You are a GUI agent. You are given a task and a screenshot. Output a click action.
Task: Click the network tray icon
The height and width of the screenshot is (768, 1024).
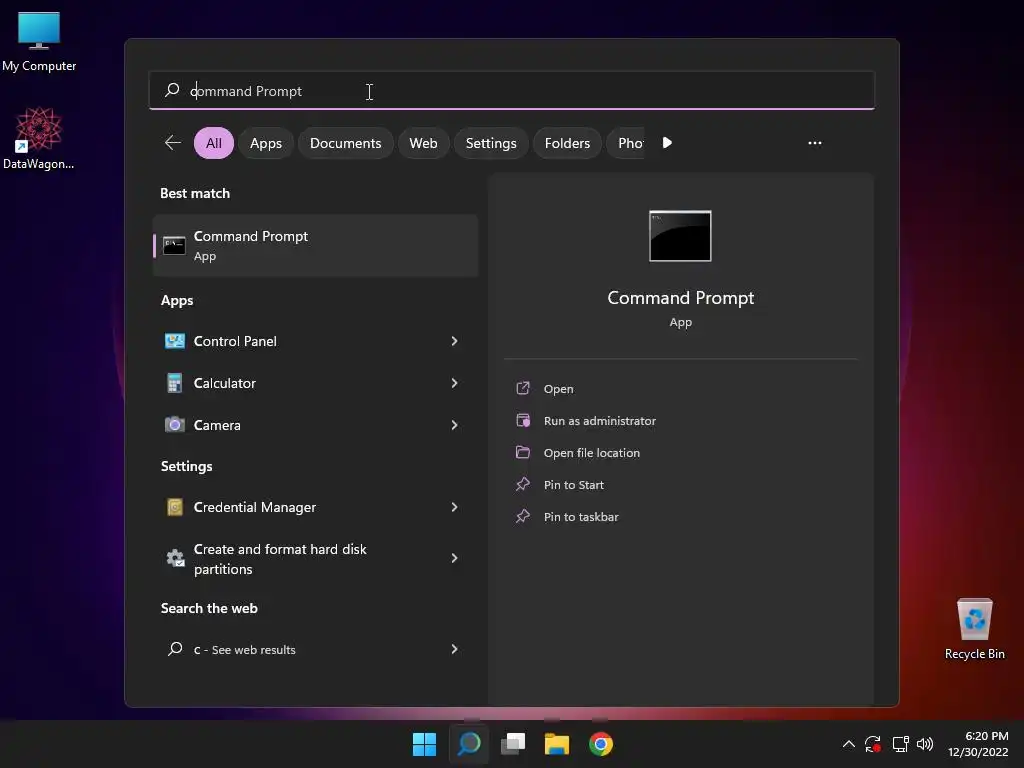pyautogui.click(x=901, y=744)
